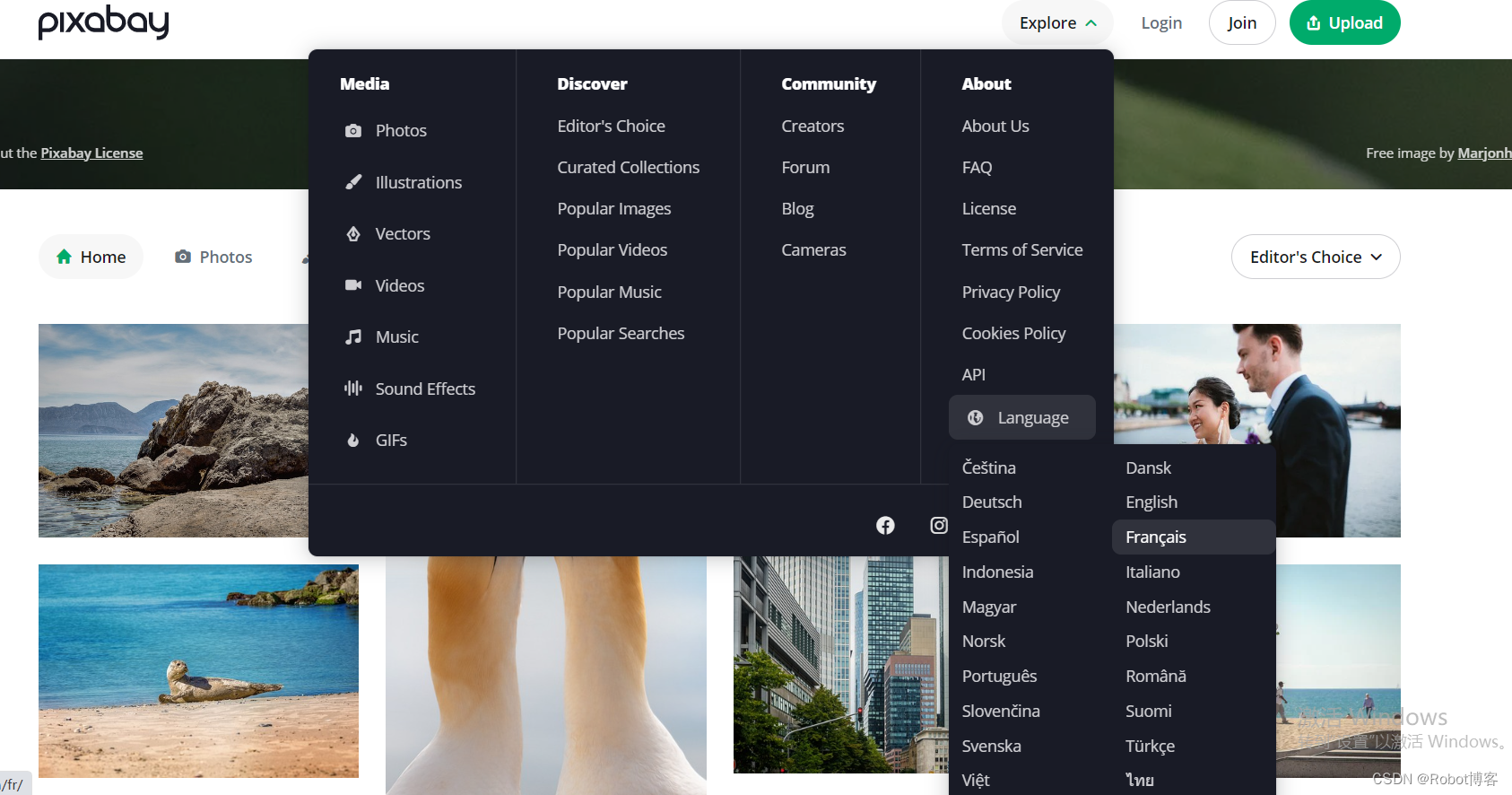
Task: Open Cookies Policy
Action: [1013, 334]
